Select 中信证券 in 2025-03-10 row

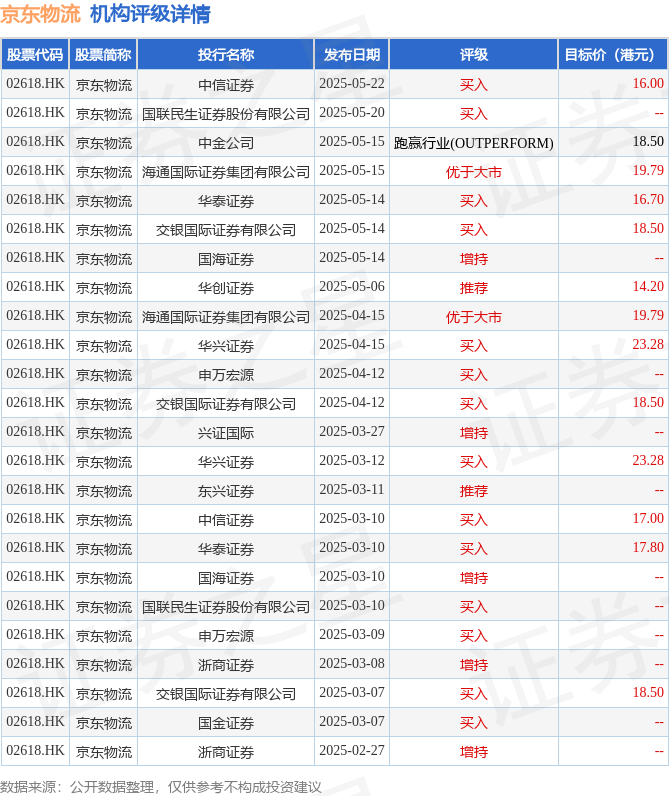pos(226,519)
